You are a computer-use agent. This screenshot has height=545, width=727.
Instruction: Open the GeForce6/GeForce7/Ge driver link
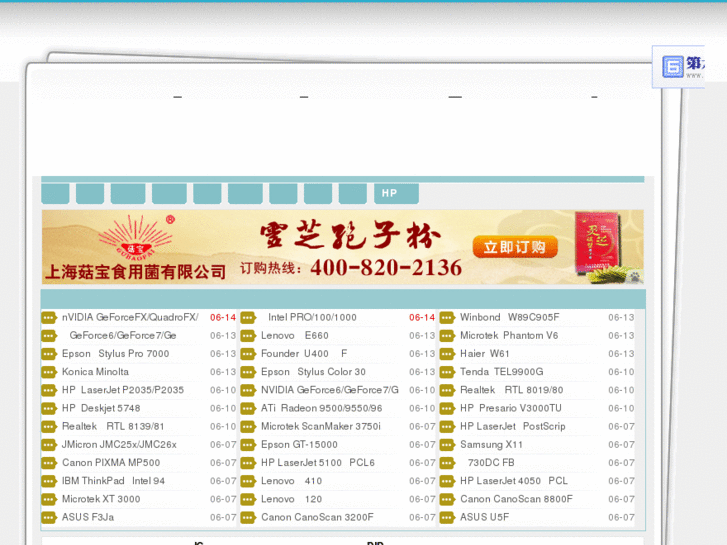[123, 335]
